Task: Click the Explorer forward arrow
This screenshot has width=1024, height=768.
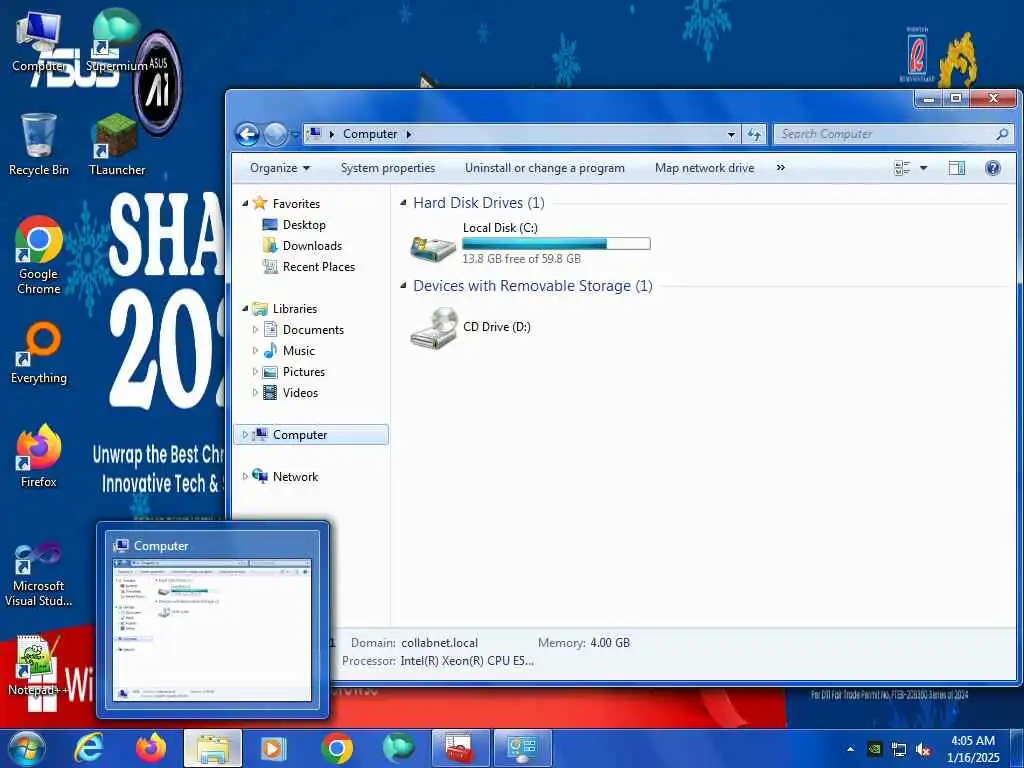Action: point(275,135)
